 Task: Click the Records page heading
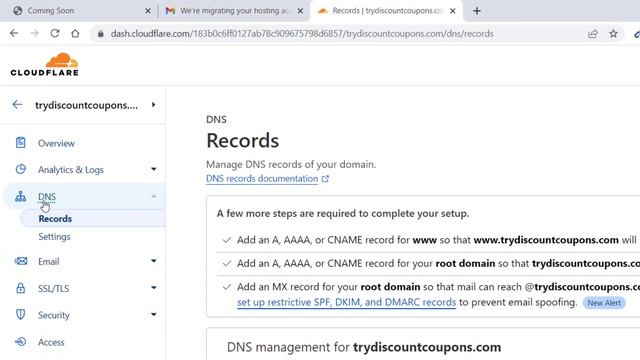click(242, 141)
